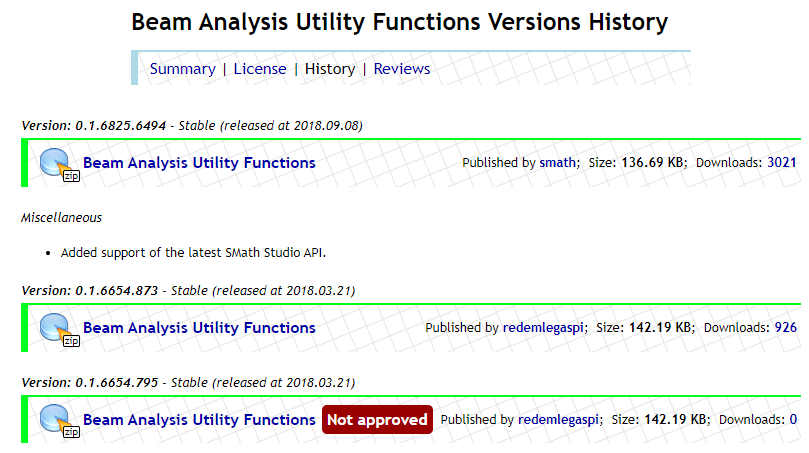
Task: Click the Miscellaneous changelog heading
Action: pos(61,217)
